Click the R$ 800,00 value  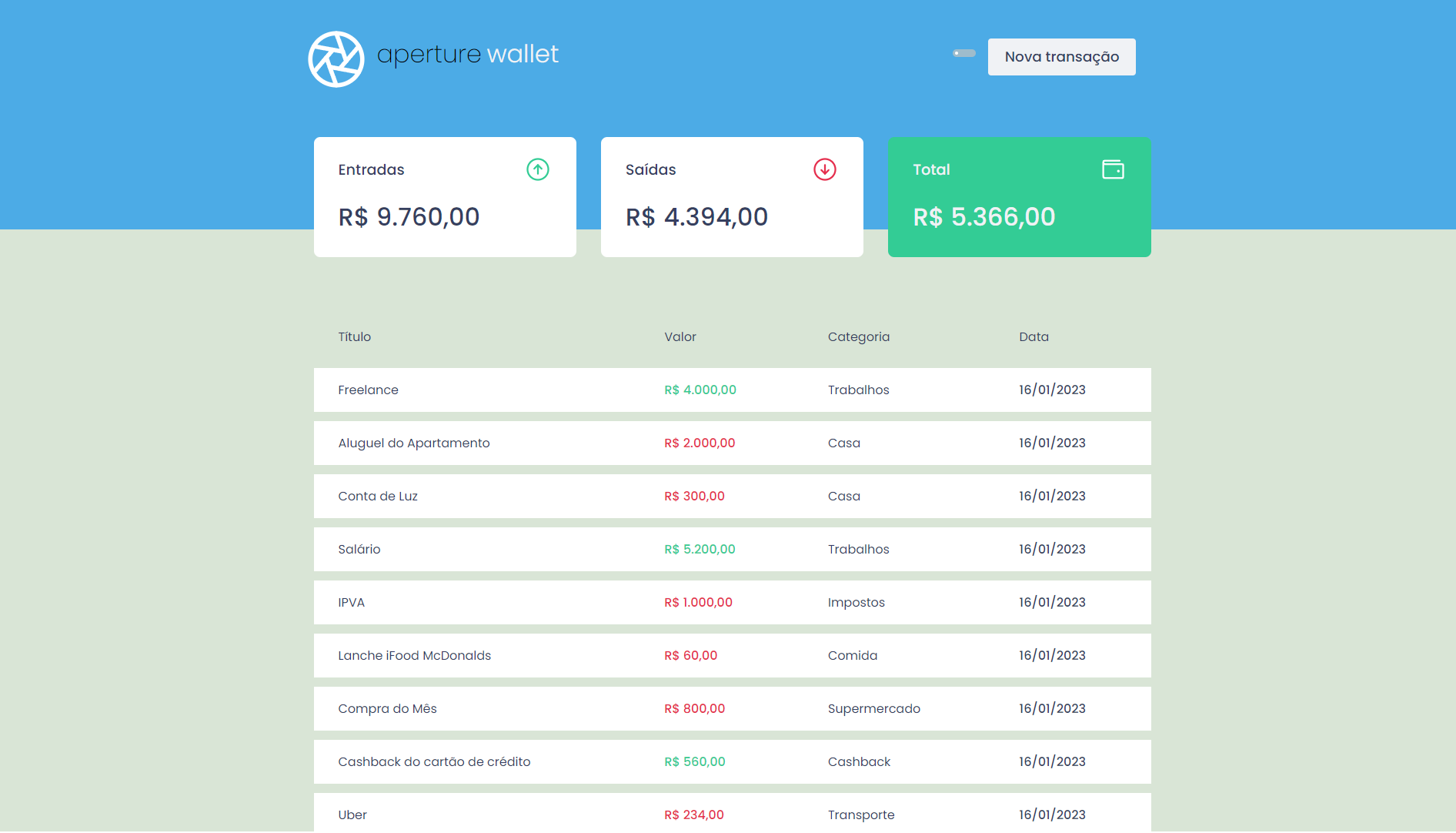(695, 709)
